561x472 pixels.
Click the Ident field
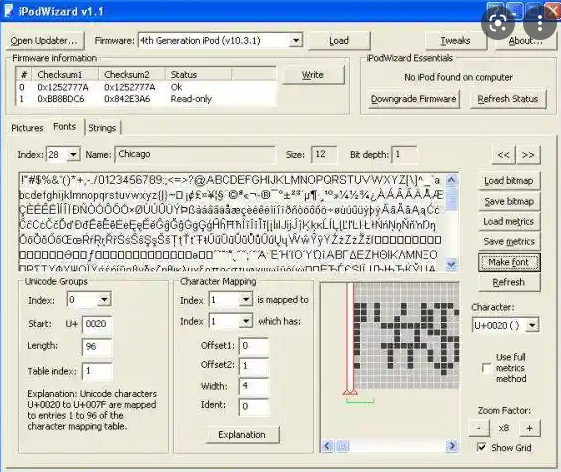[254, 406]
